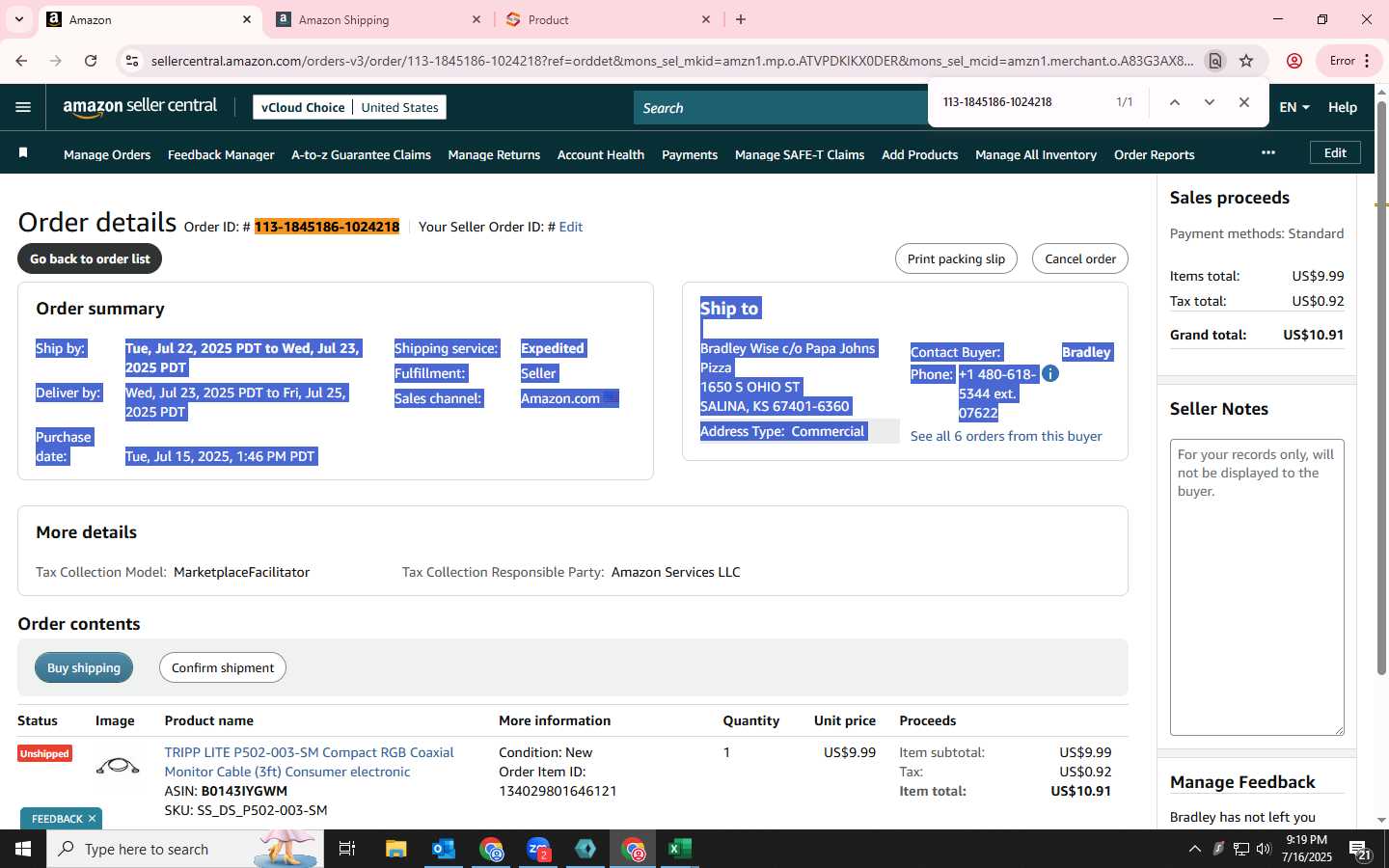1389x868 pixels.
Task: Click Bradley contact buyer link
Action: [1086, 352]
